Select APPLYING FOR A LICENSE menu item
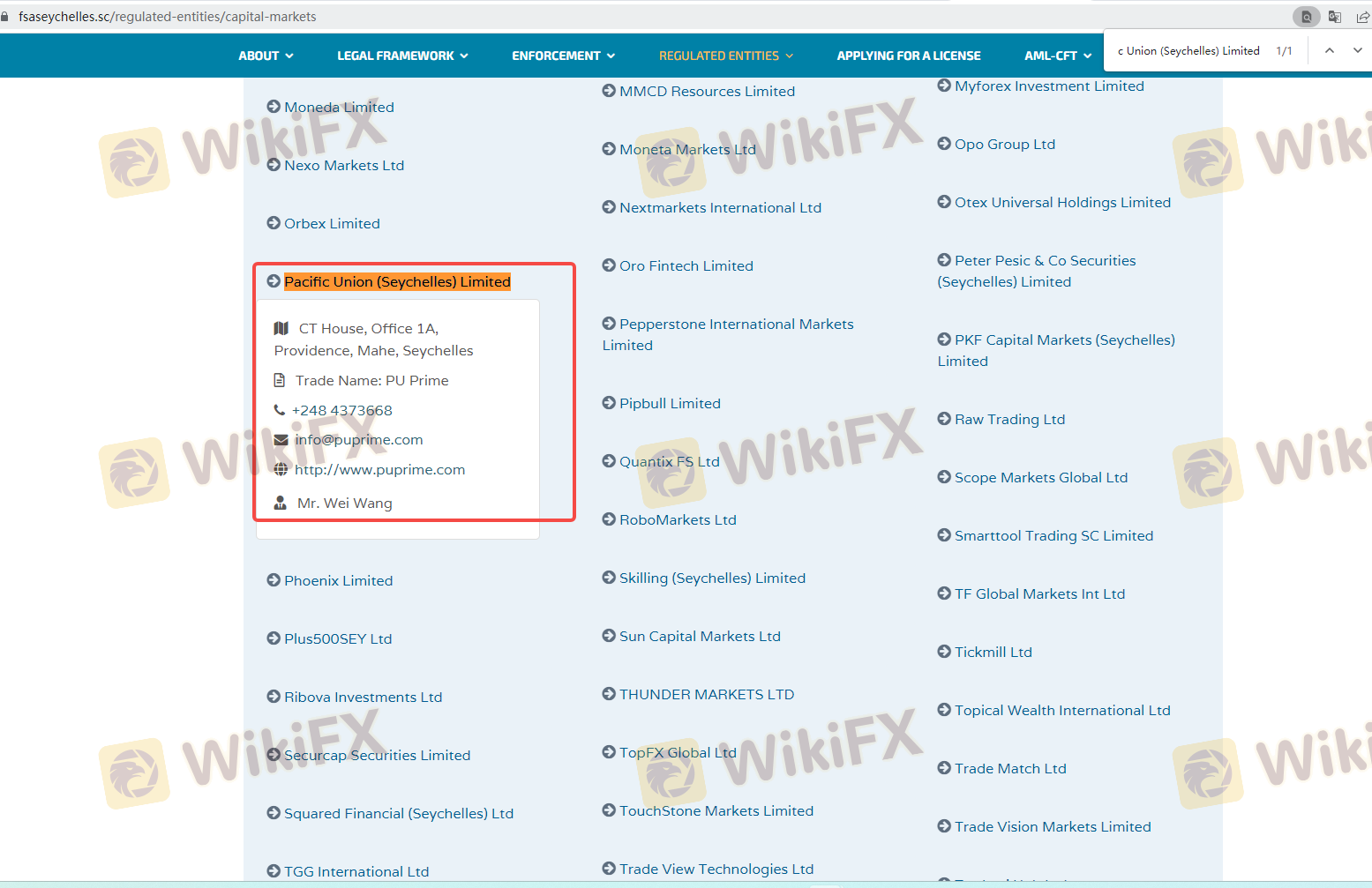The image size is (1372, 888). pos(908,56)
